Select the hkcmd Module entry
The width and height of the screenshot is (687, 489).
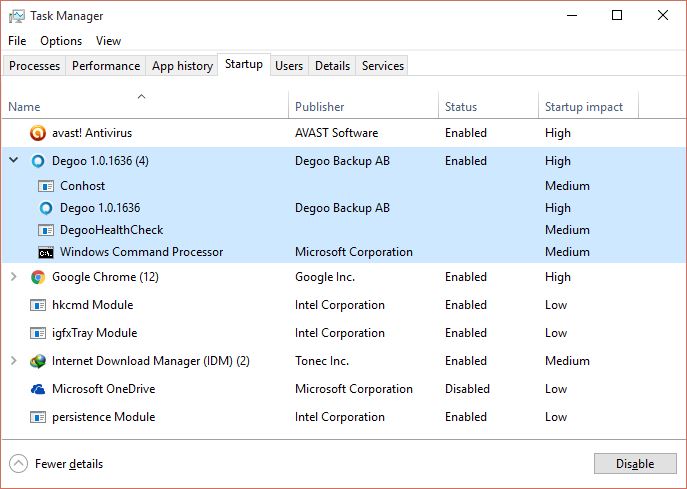[92, 305]
